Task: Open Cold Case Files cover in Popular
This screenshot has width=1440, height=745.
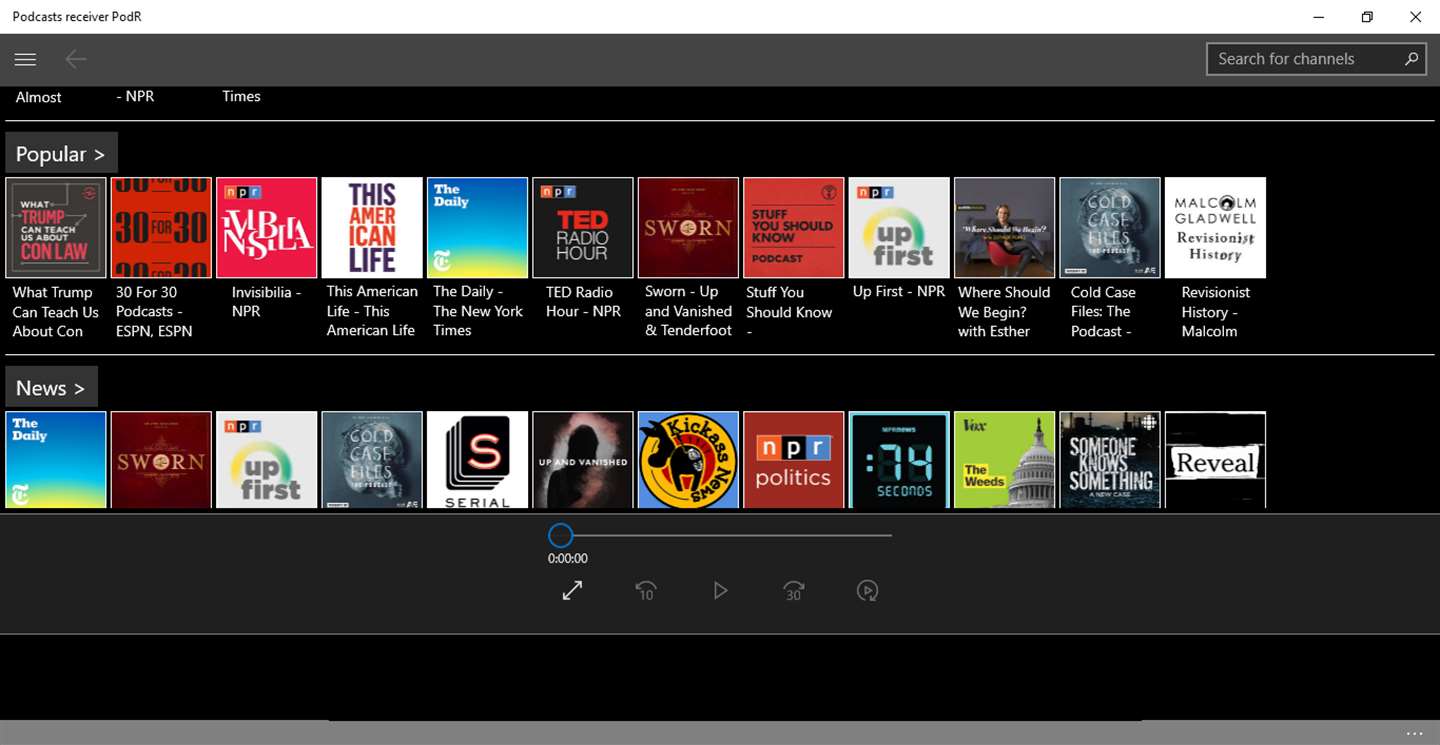Action: [1110, 228]
